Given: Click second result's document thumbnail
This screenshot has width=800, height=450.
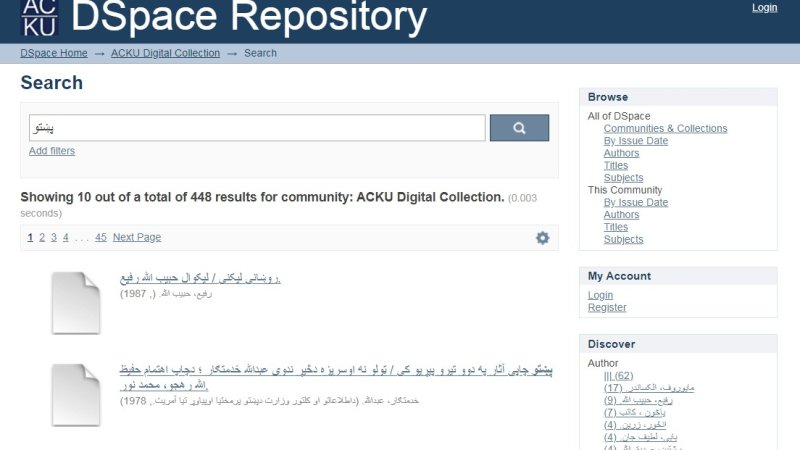Looking at the screenshot, I should [76, 395].
